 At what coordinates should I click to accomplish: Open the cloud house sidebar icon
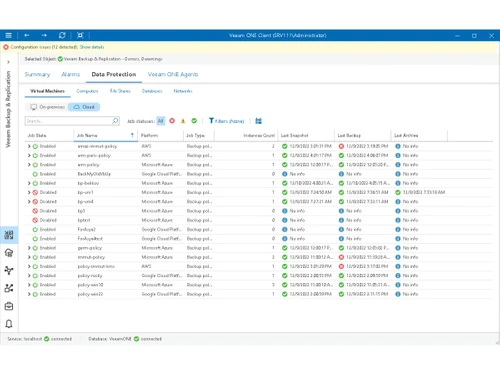pos(9,253)
